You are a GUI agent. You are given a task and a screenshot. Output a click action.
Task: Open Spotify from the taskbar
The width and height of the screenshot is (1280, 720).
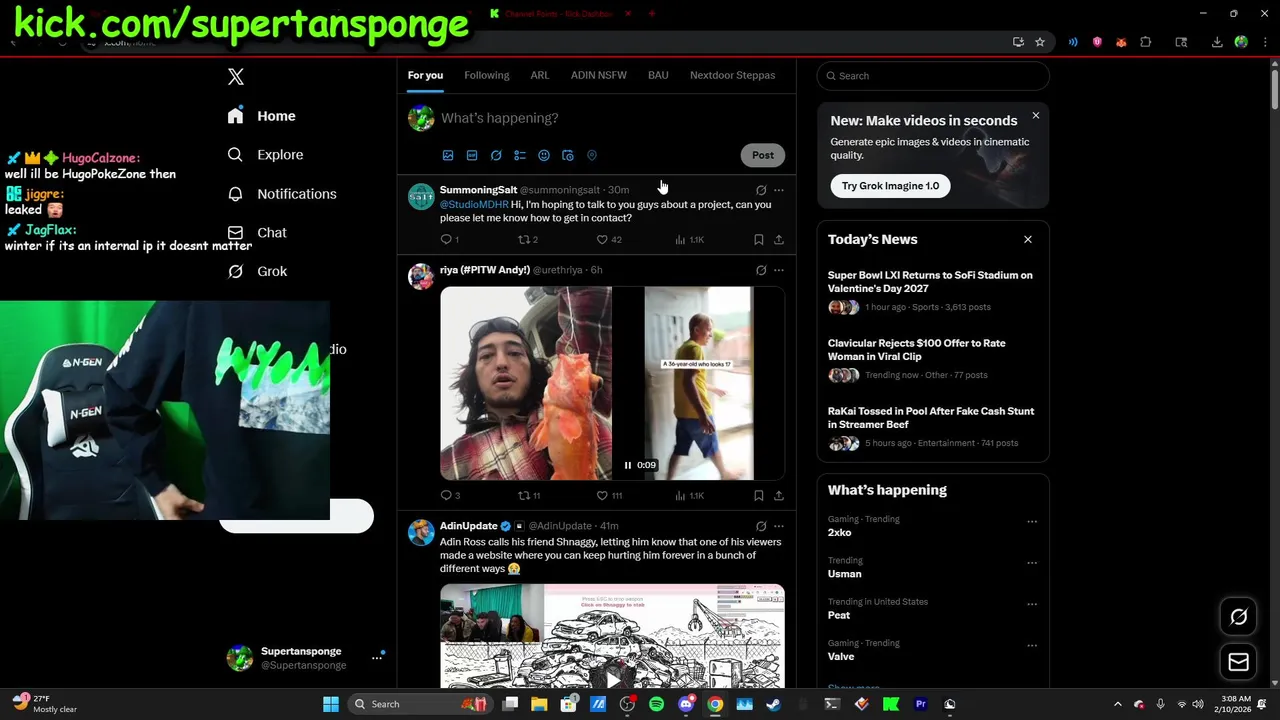(656, 704)
